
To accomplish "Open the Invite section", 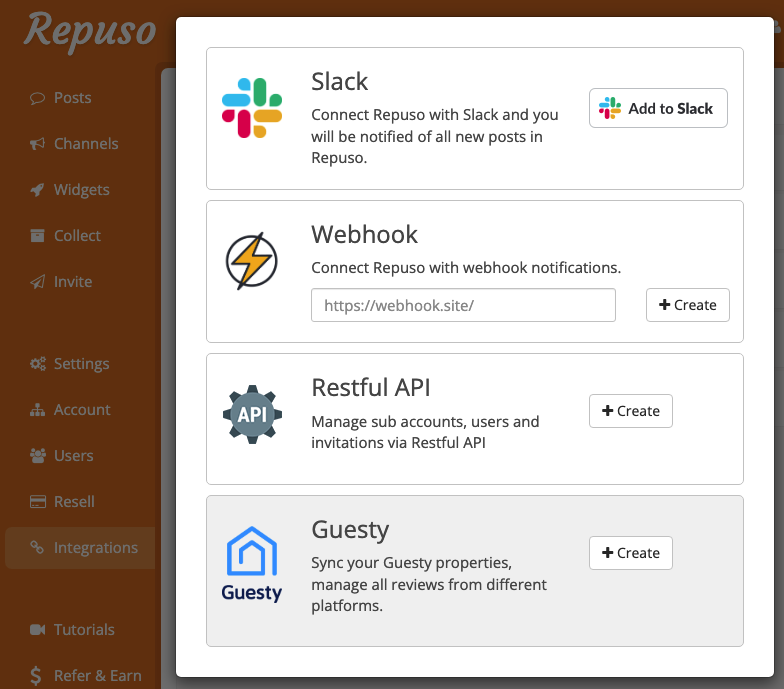I will pos(73,282).
